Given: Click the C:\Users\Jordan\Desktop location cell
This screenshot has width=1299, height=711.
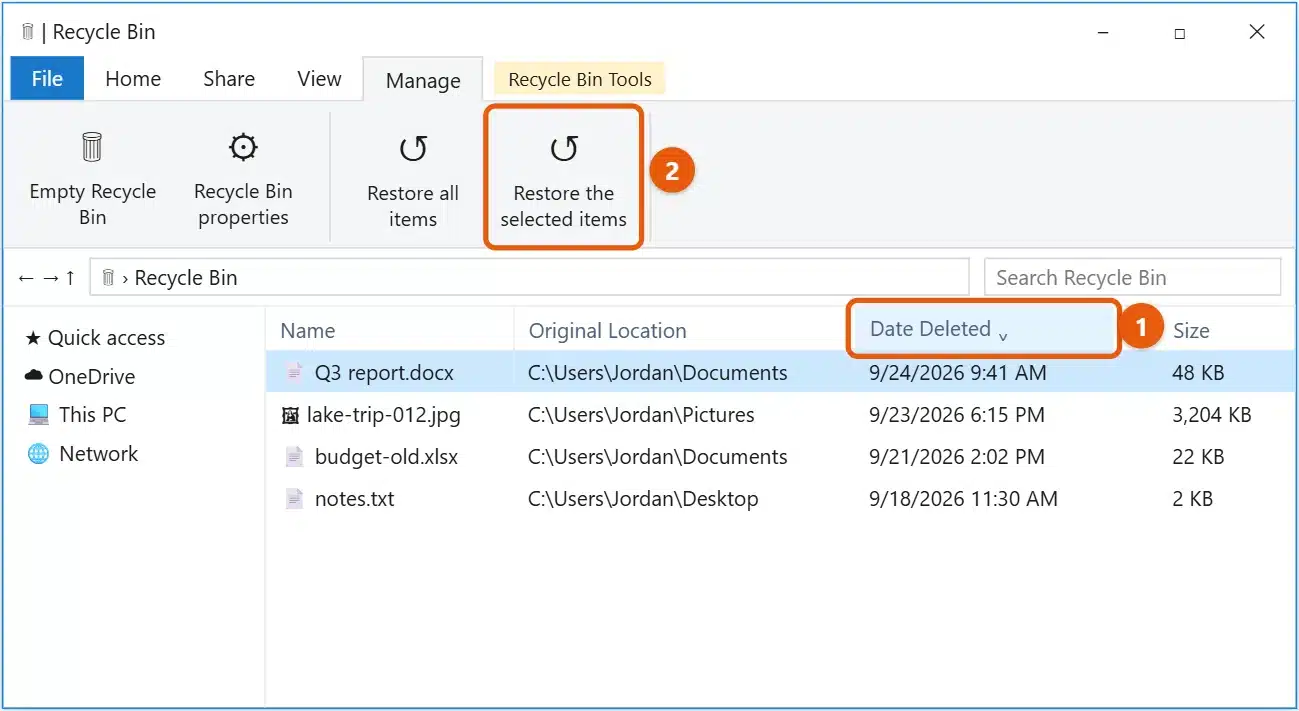Looking at the screenshot, I should point(643,499).
